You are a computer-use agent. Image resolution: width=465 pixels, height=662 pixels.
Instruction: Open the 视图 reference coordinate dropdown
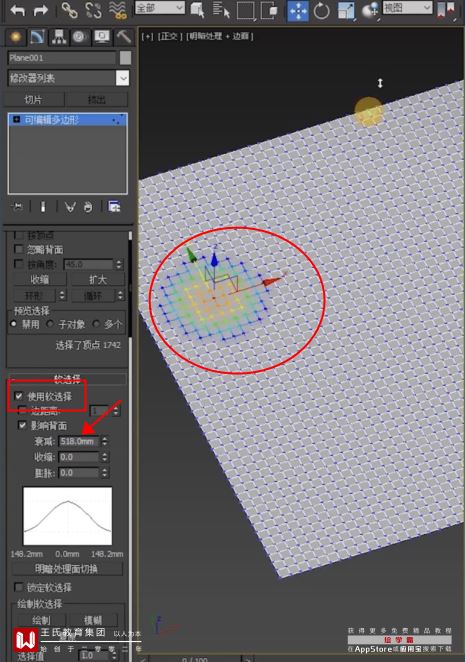pyautogui.click(x=407, y=7)
